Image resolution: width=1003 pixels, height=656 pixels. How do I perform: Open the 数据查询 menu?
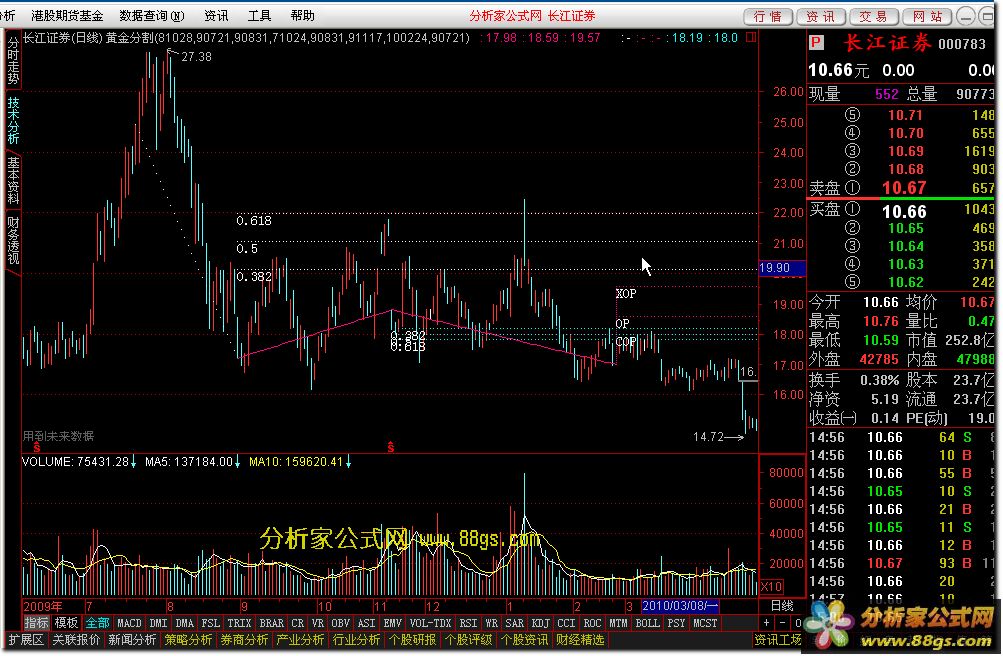click(152, 16)
